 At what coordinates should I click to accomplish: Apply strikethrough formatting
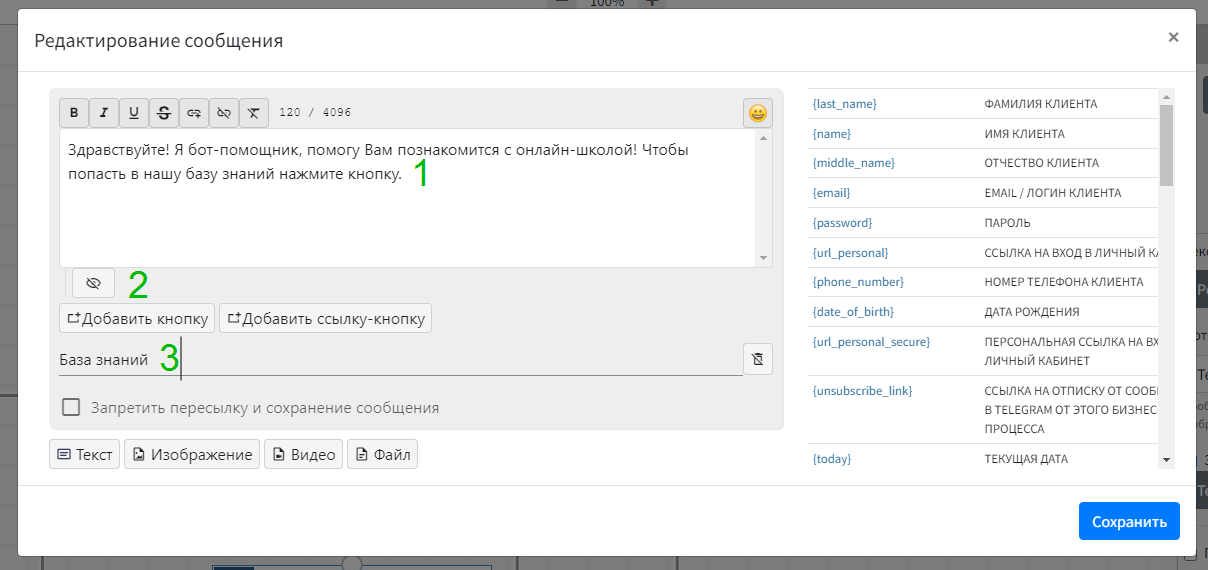[x=164, y=113]
